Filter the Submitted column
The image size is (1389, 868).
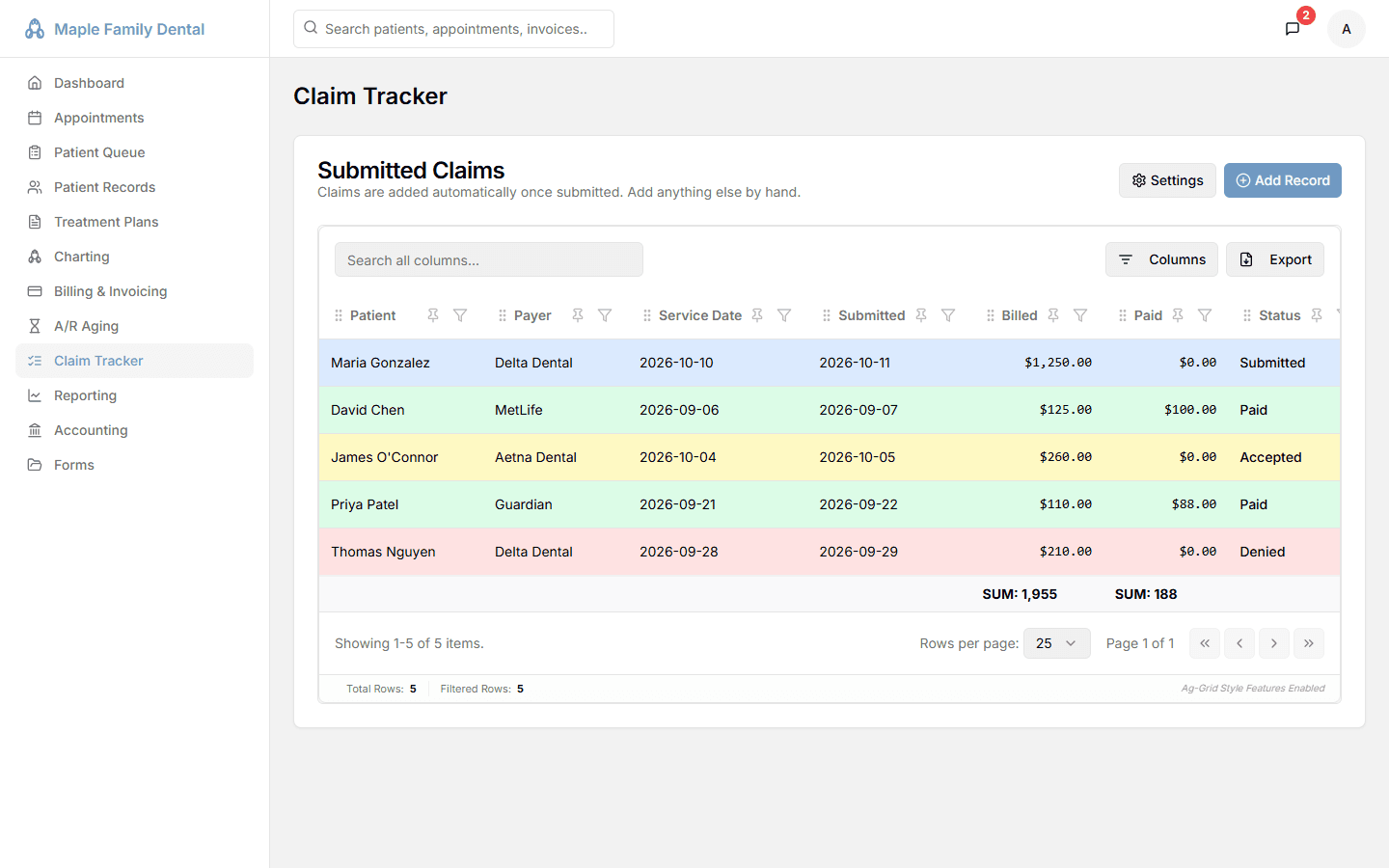coord(948,315)
